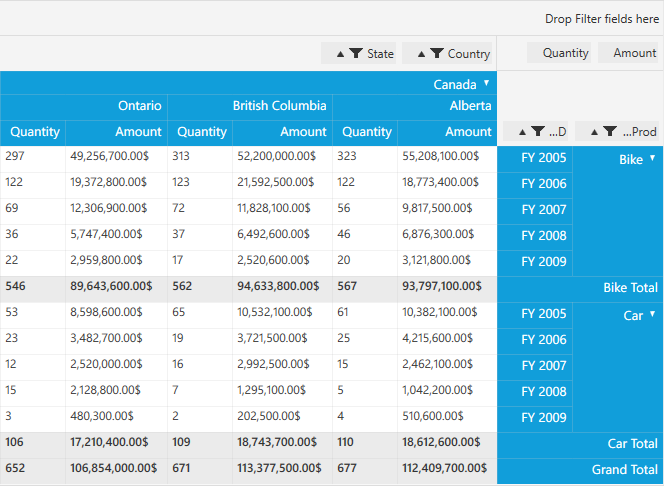Image resolution: width=664 pixels, height=486 pixels.
Task: Select the Quantity value field button
Action: point(559,53)
